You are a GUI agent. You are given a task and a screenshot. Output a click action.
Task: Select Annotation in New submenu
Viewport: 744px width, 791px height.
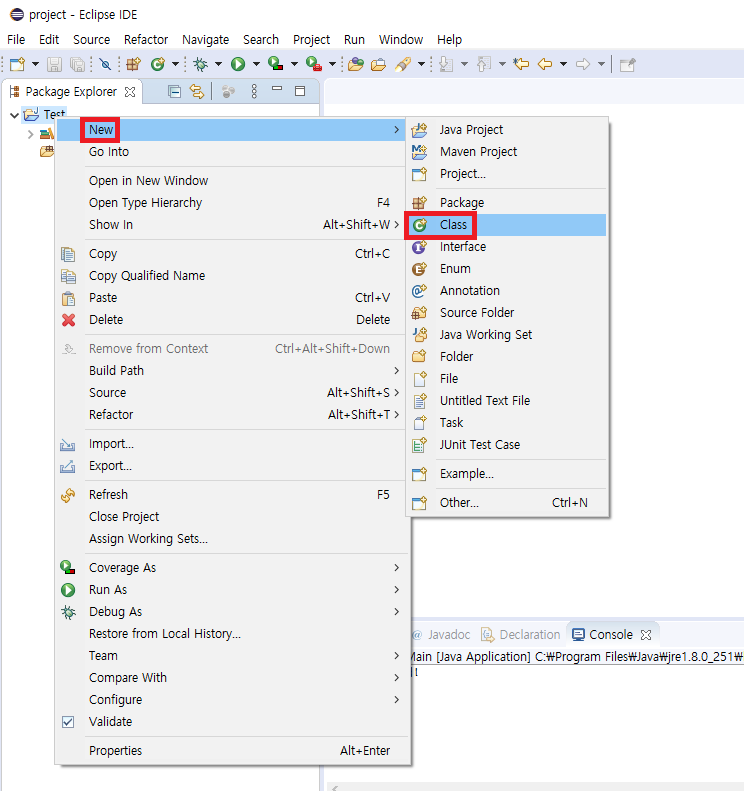pos(506,291)
